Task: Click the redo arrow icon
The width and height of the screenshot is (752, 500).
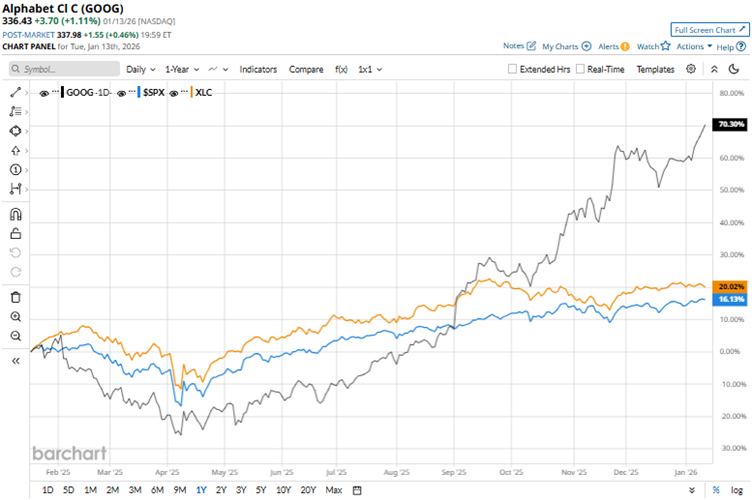Action: pos(15,272)
